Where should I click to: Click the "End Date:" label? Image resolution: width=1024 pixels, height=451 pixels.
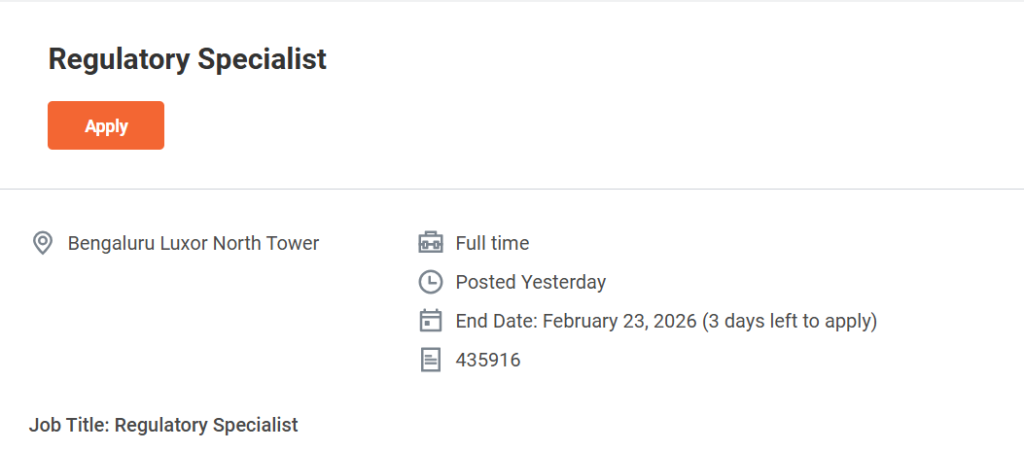(496, 321)
